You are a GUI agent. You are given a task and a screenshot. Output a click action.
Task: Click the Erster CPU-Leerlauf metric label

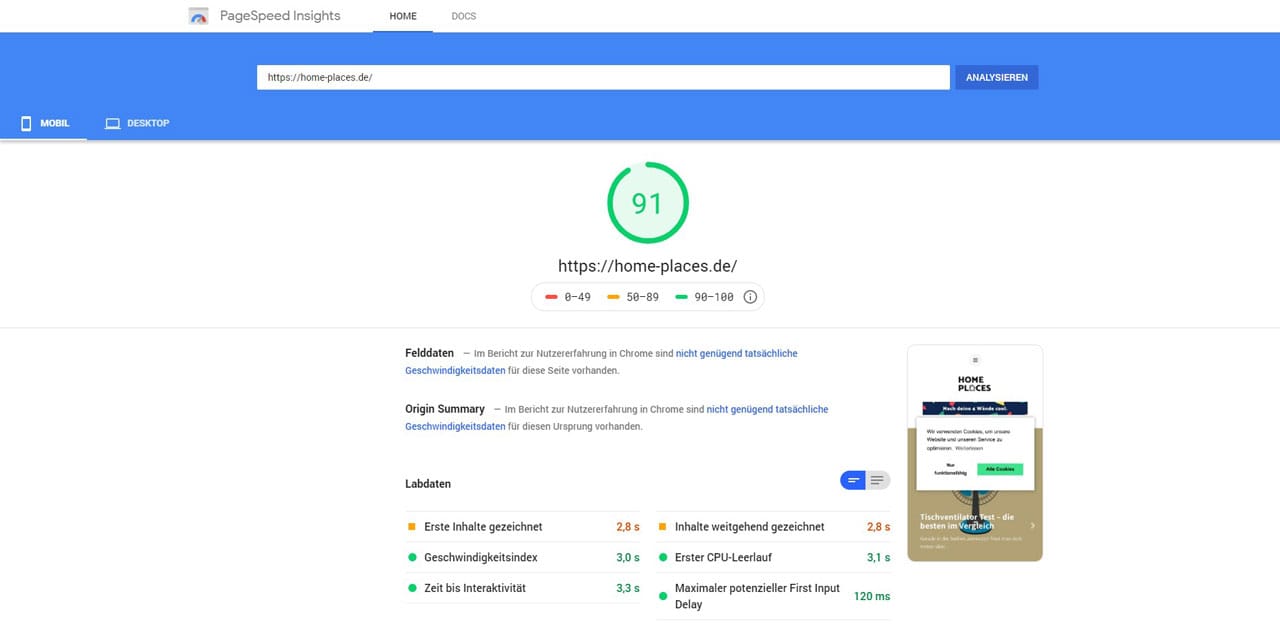(723, 558)
